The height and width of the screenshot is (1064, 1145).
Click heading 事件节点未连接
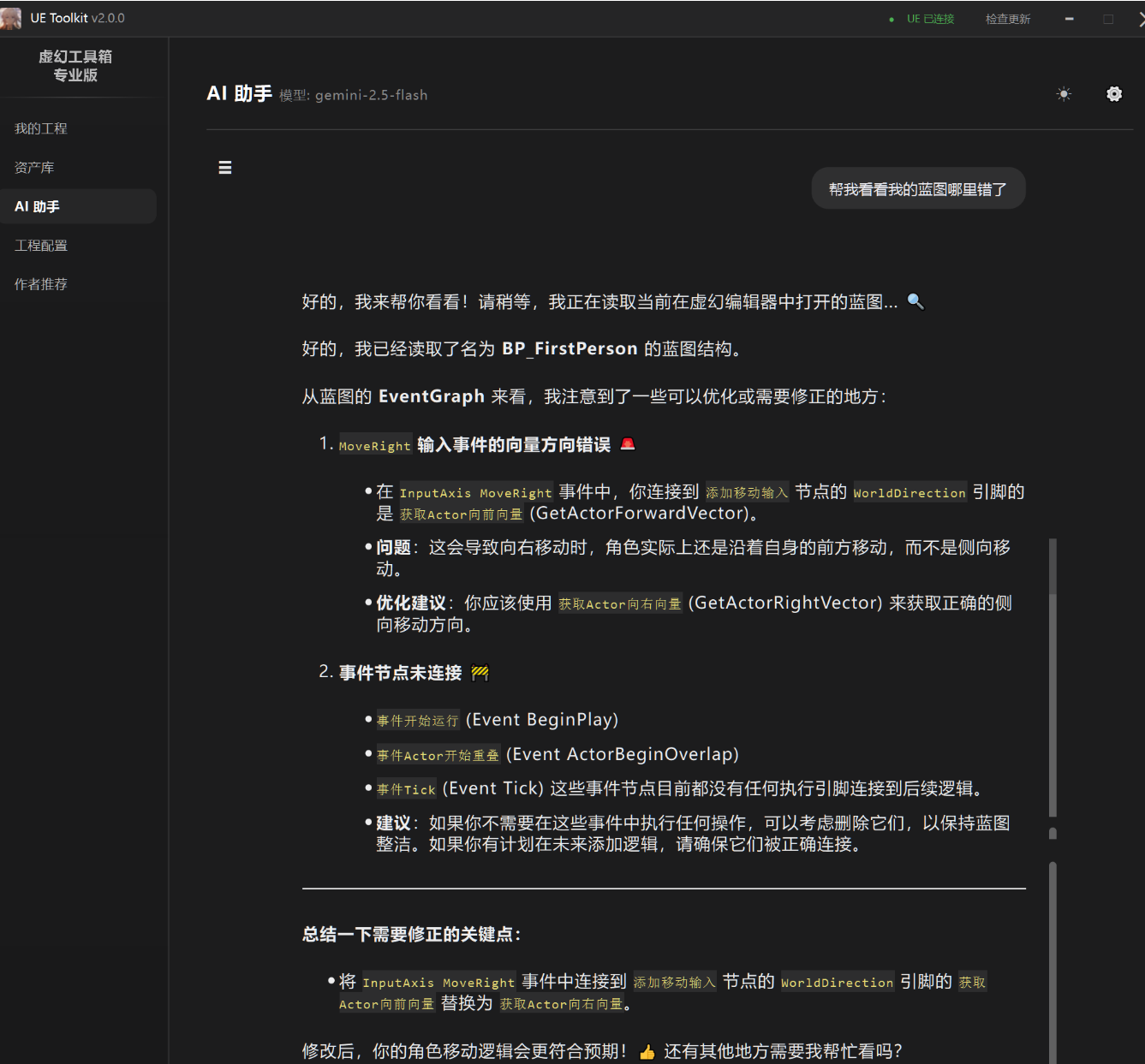tap(400, 673)
